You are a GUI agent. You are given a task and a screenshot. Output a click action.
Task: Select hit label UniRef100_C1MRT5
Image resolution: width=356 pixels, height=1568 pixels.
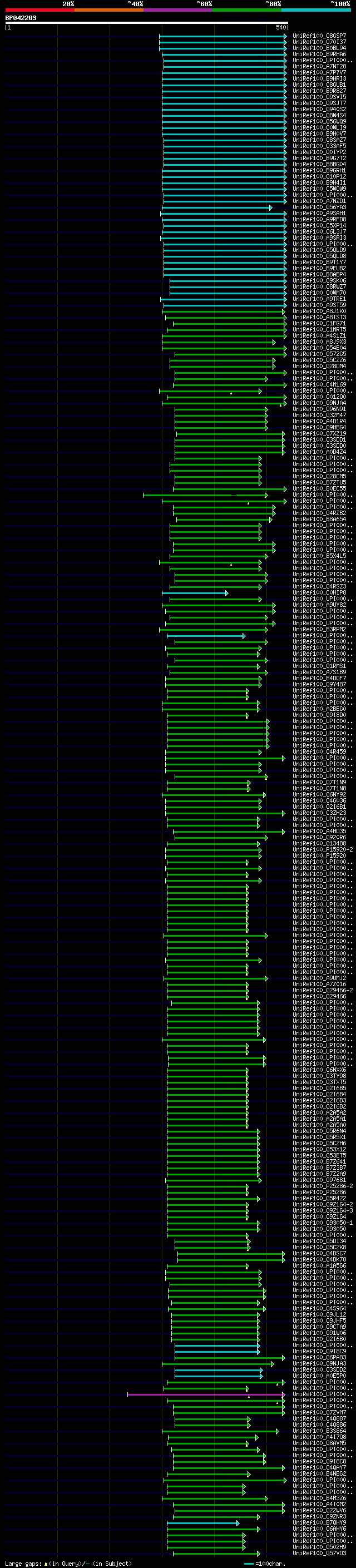(319, 329)
